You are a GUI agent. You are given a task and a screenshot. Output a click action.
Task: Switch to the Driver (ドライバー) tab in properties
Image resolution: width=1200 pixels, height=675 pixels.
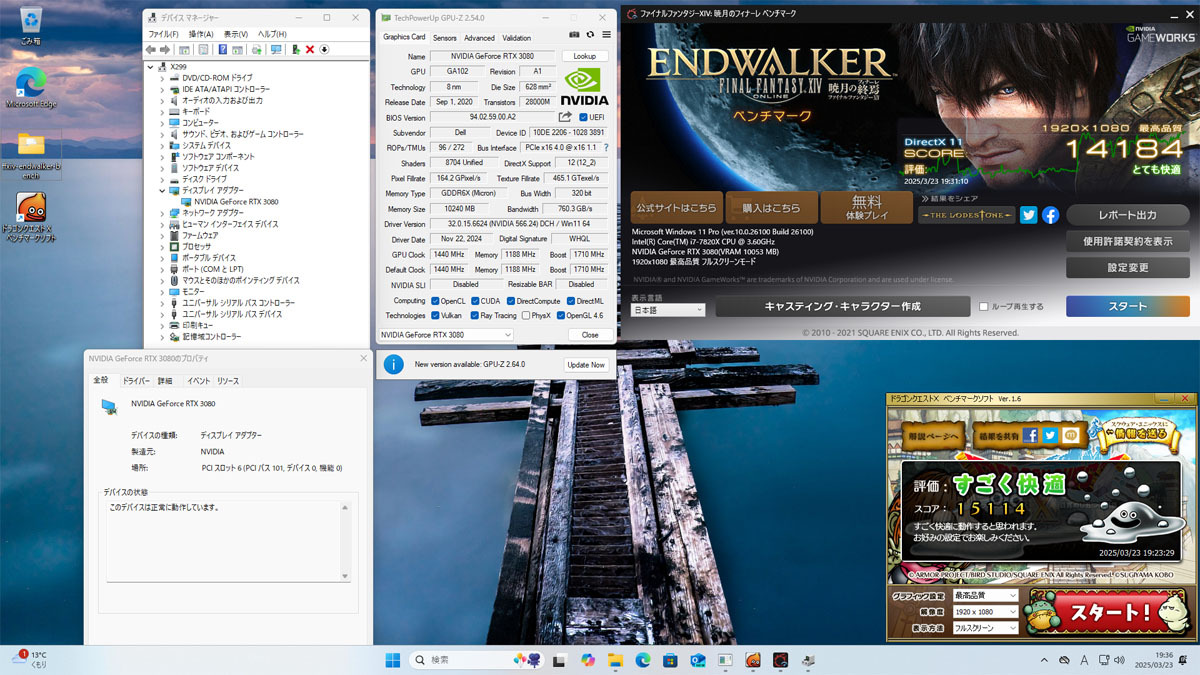(136, 381)
